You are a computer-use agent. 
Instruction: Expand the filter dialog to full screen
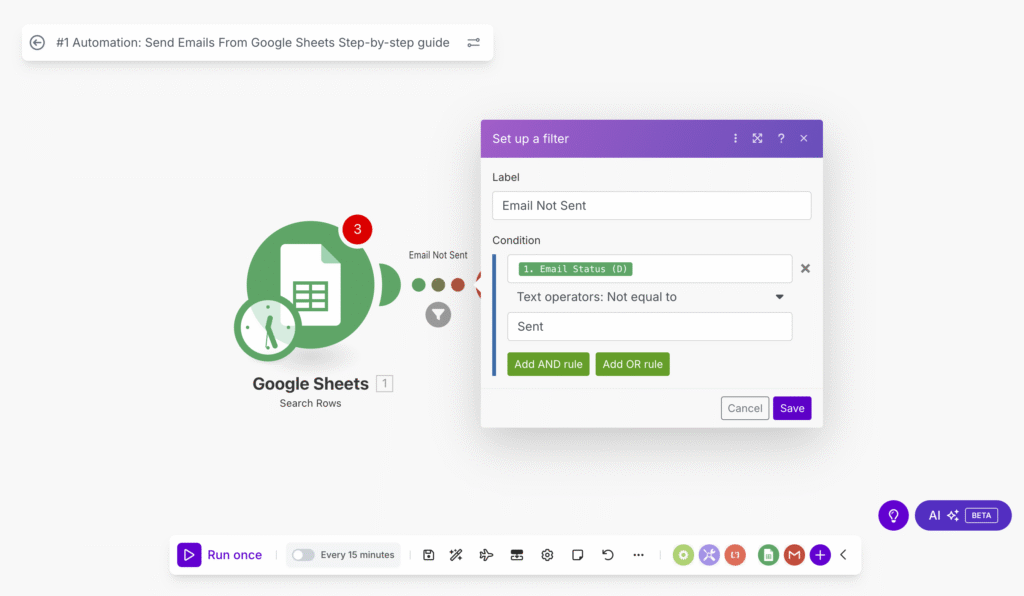coord(758,138)
